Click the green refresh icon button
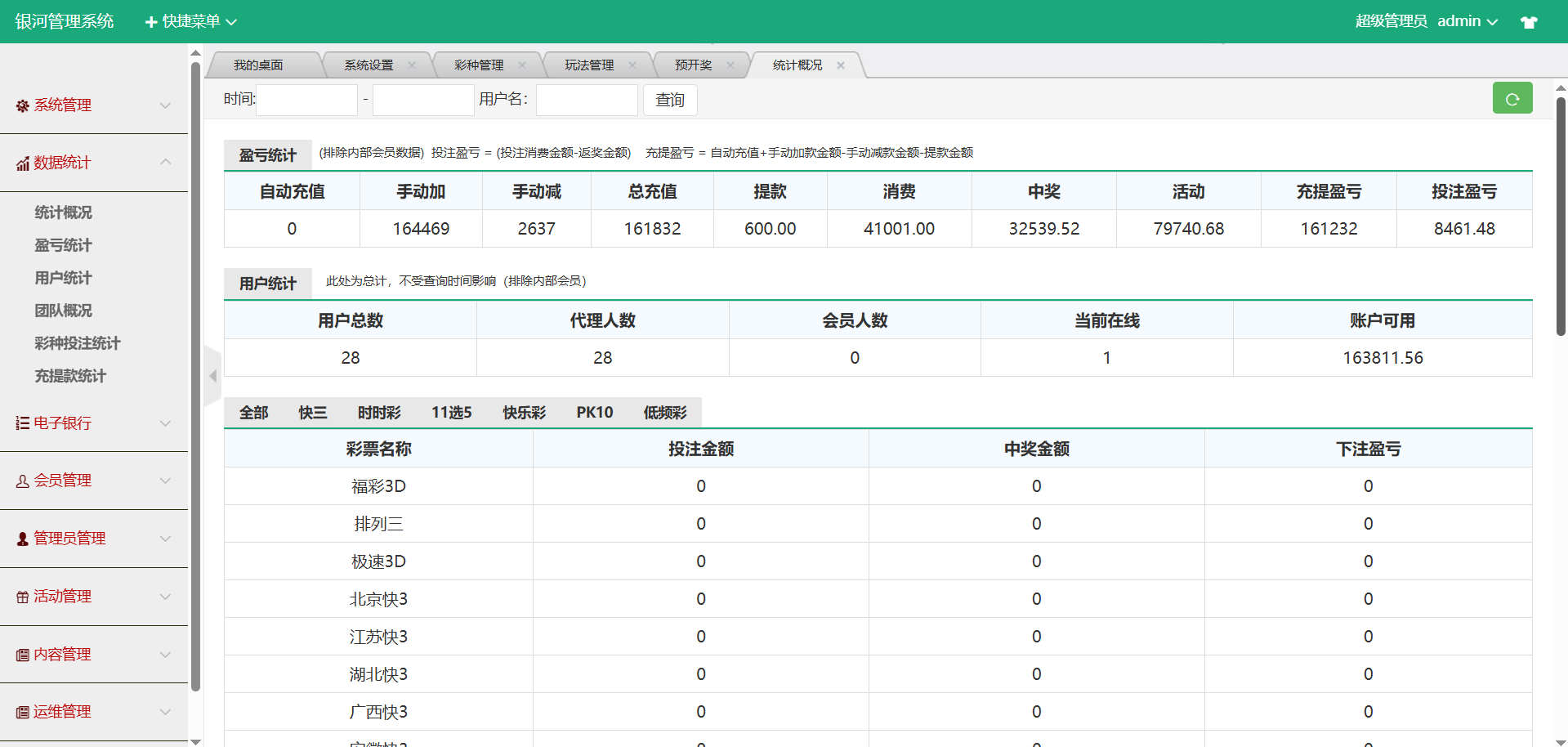 pos(1512,99)
